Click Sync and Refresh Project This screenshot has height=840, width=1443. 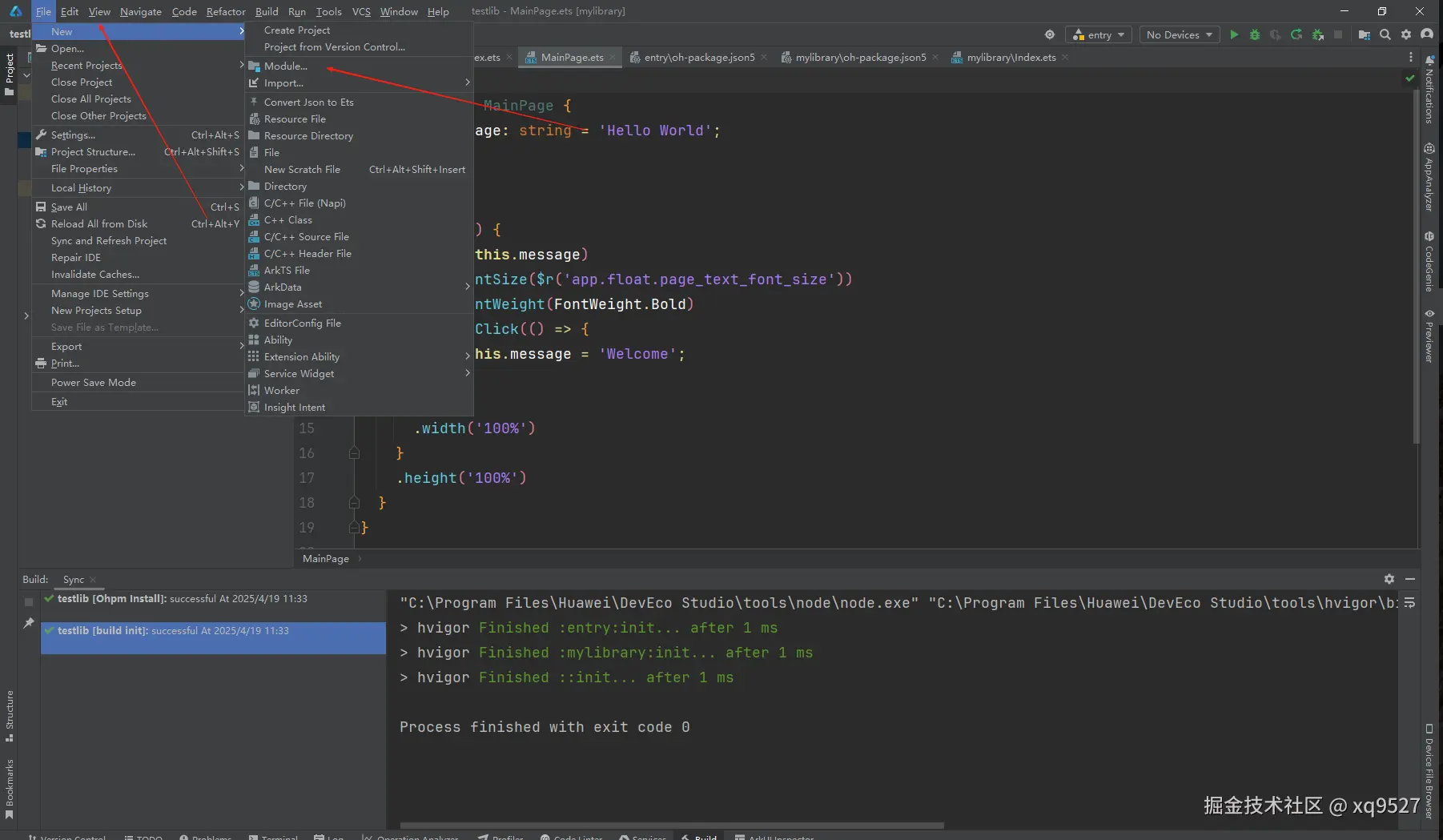[109, 241]
